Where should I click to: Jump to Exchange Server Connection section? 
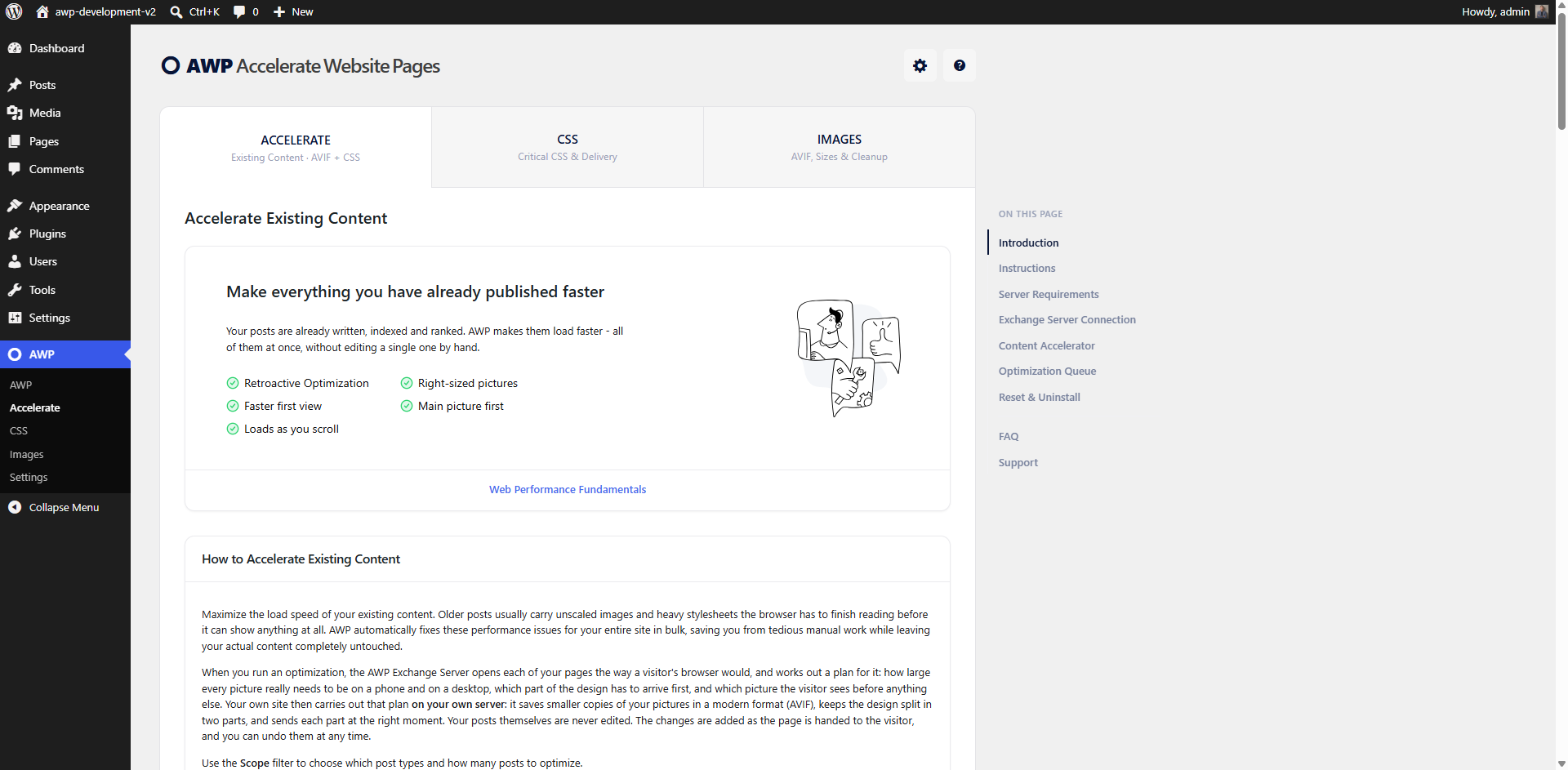click(1067, 319)
